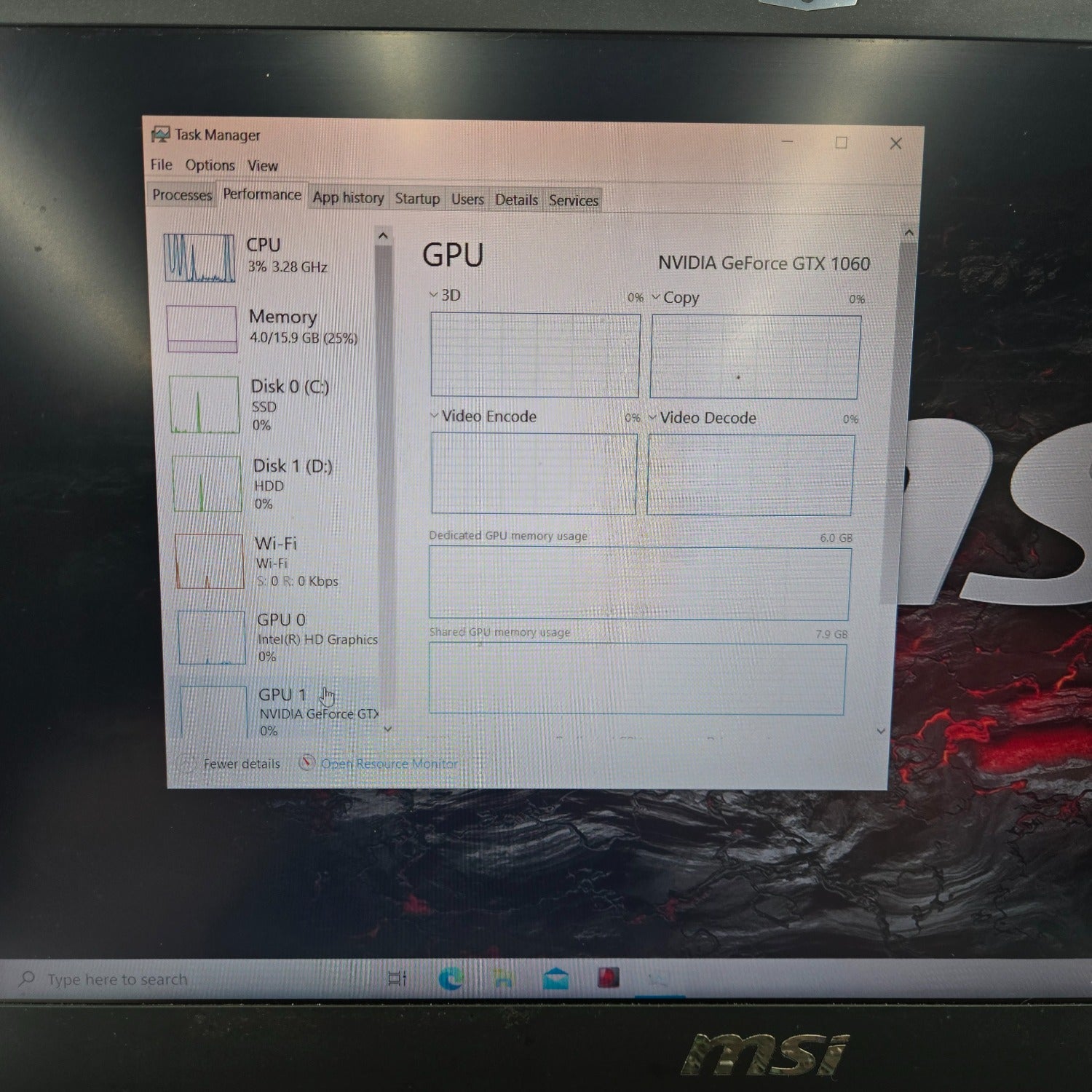The width and height of the screenshot is (1092, 1092).
Task: Open the 3D engine dropdown
Action: pos(445,295)
